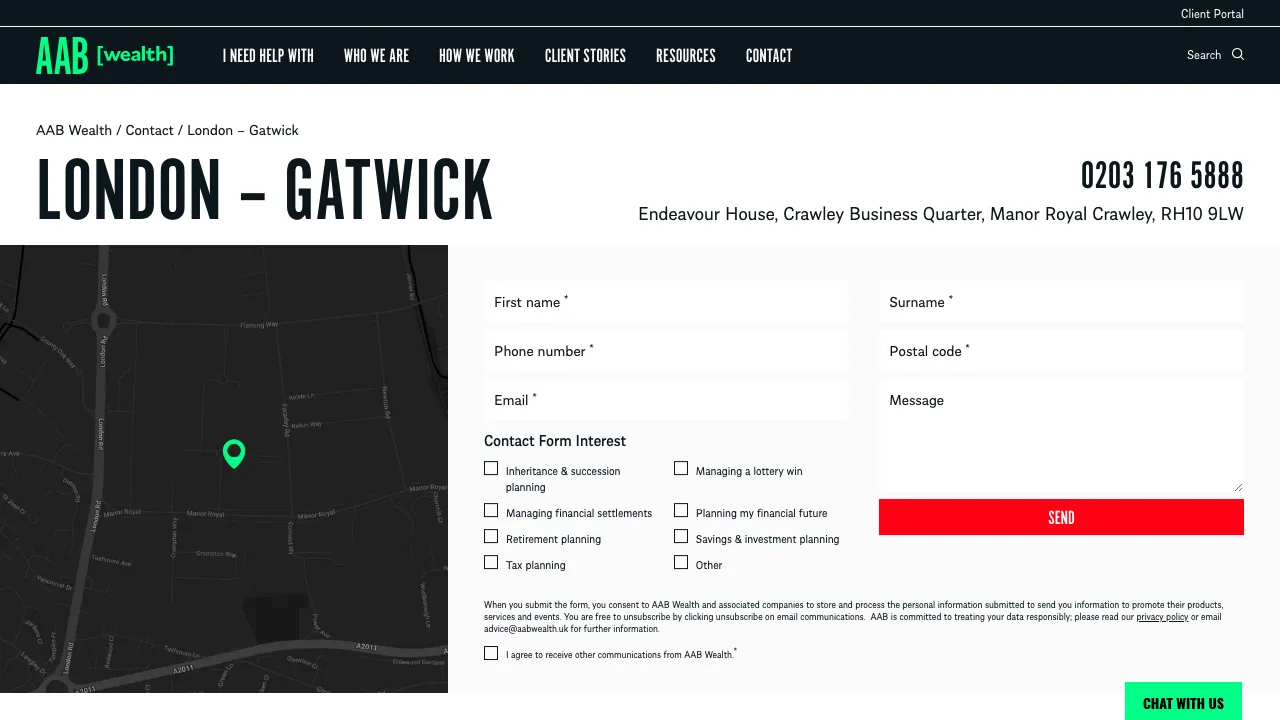Open the Client Portal link
This screenshot has width=1280, height=720.
(1212, 14)
